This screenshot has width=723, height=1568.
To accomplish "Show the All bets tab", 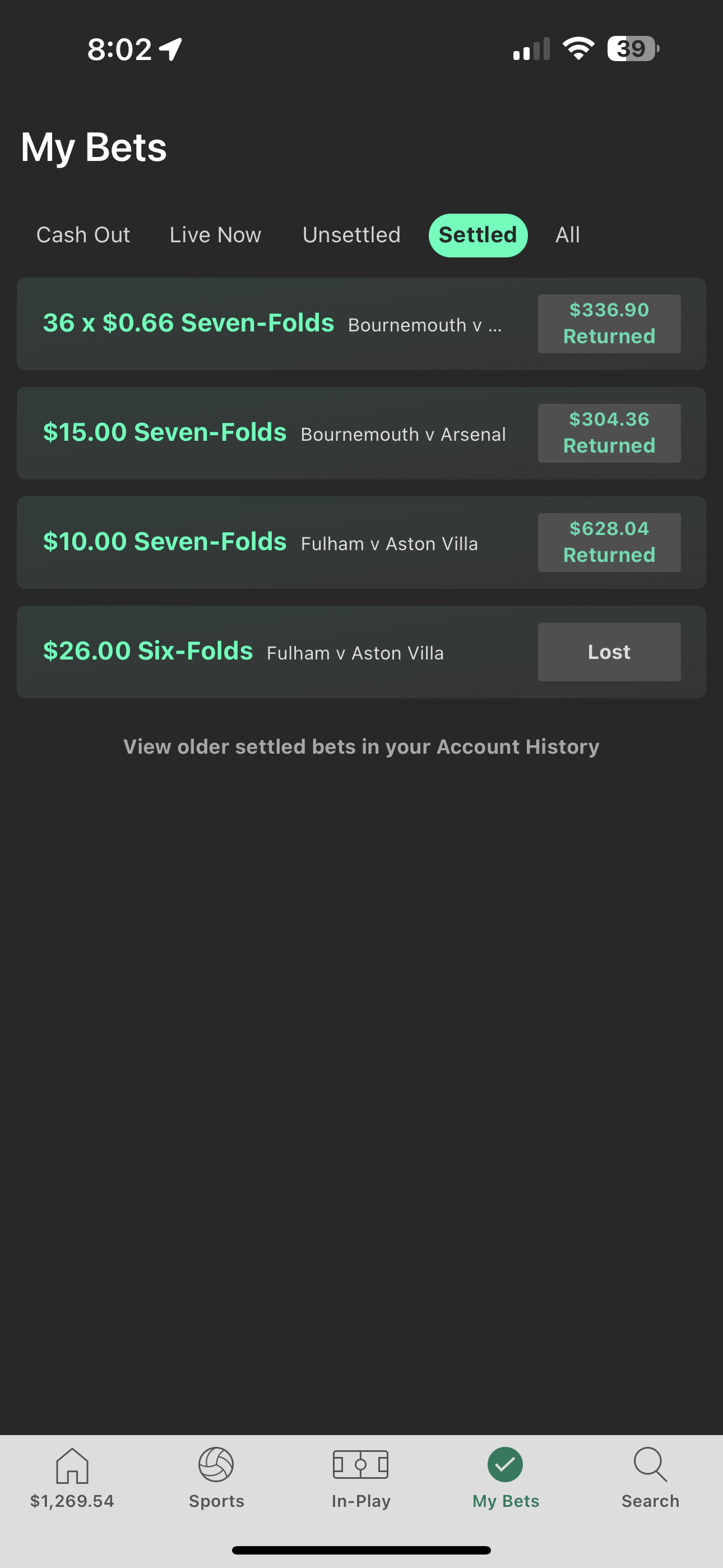I will coord(567,235).
